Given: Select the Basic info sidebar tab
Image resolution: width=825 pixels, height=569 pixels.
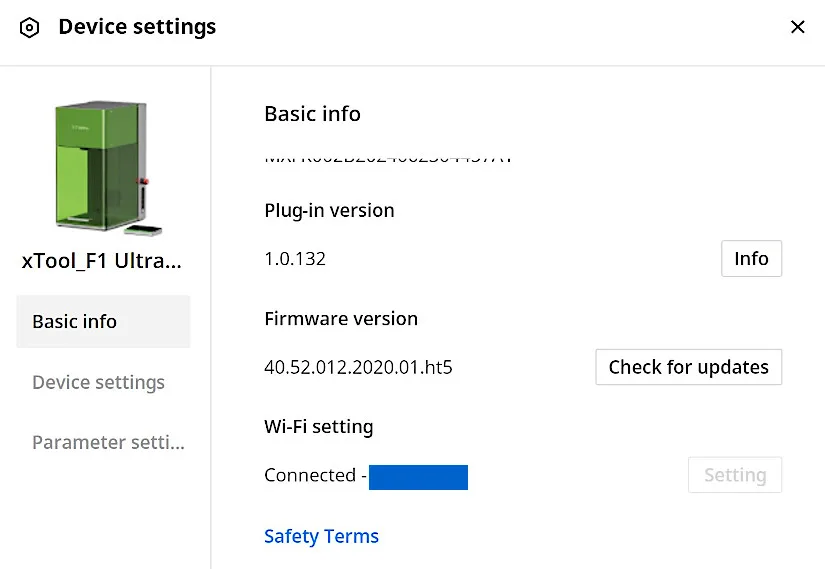Looking at the screenshot, I should tap(103, 322).
